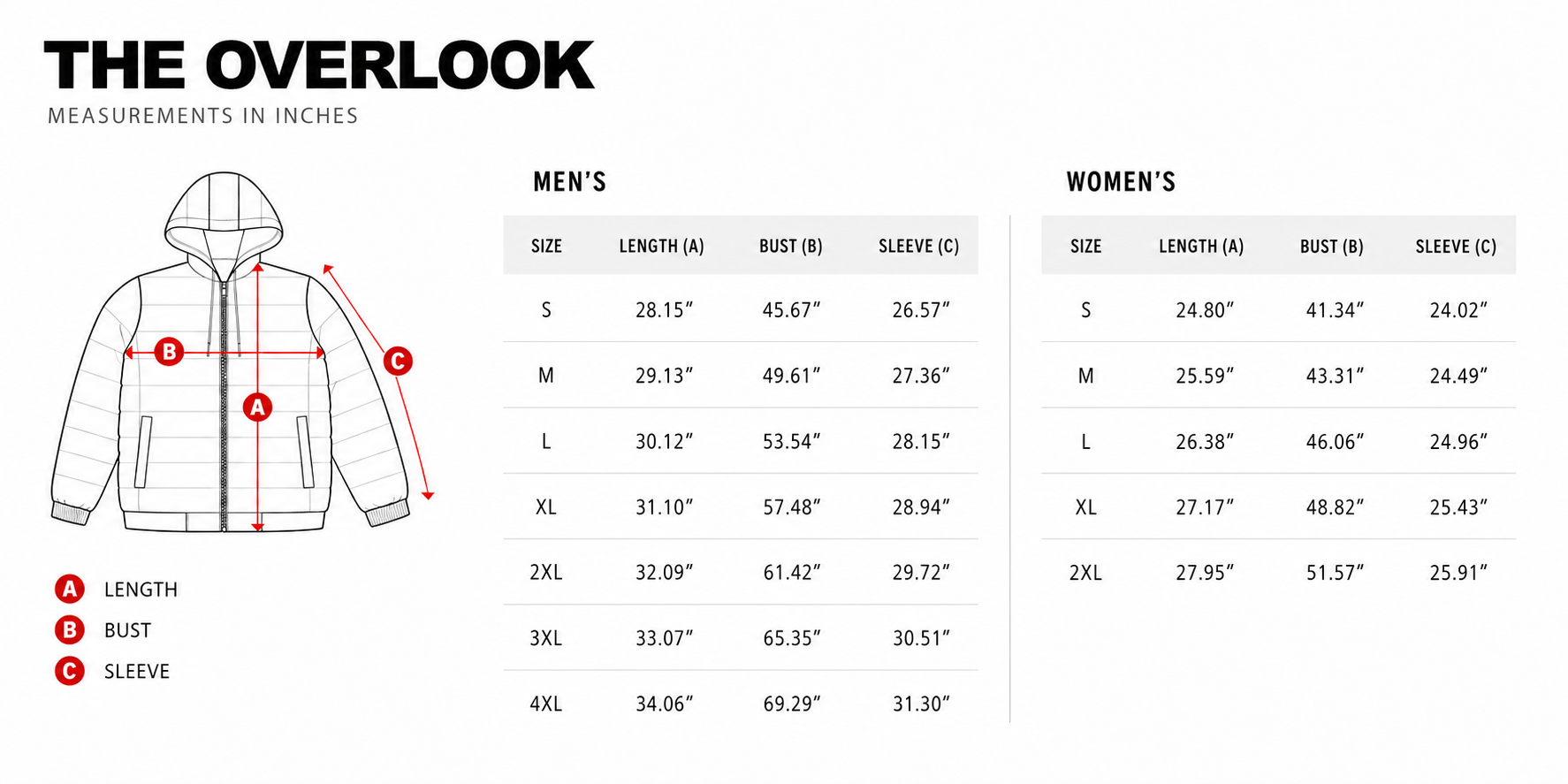Click the jacket's left pocket drawing

(143, 452)
